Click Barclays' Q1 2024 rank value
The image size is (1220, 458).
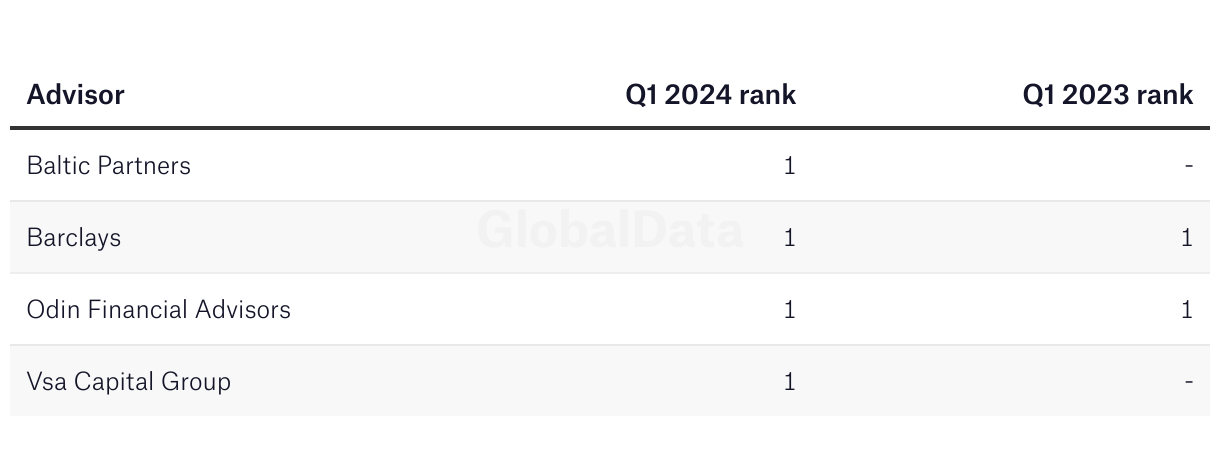789,237
